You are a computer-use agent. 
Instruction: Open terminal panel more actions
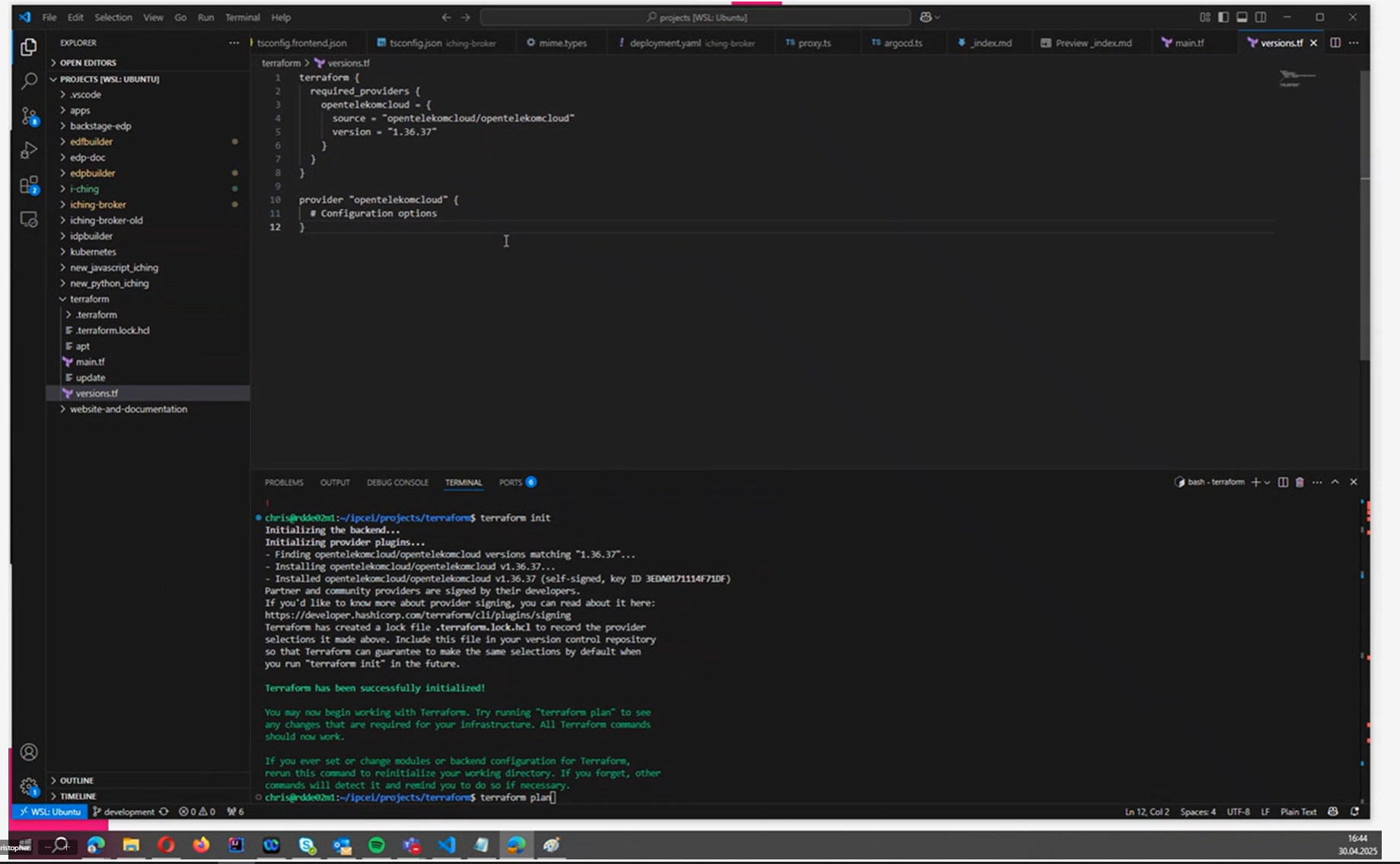1317,482
